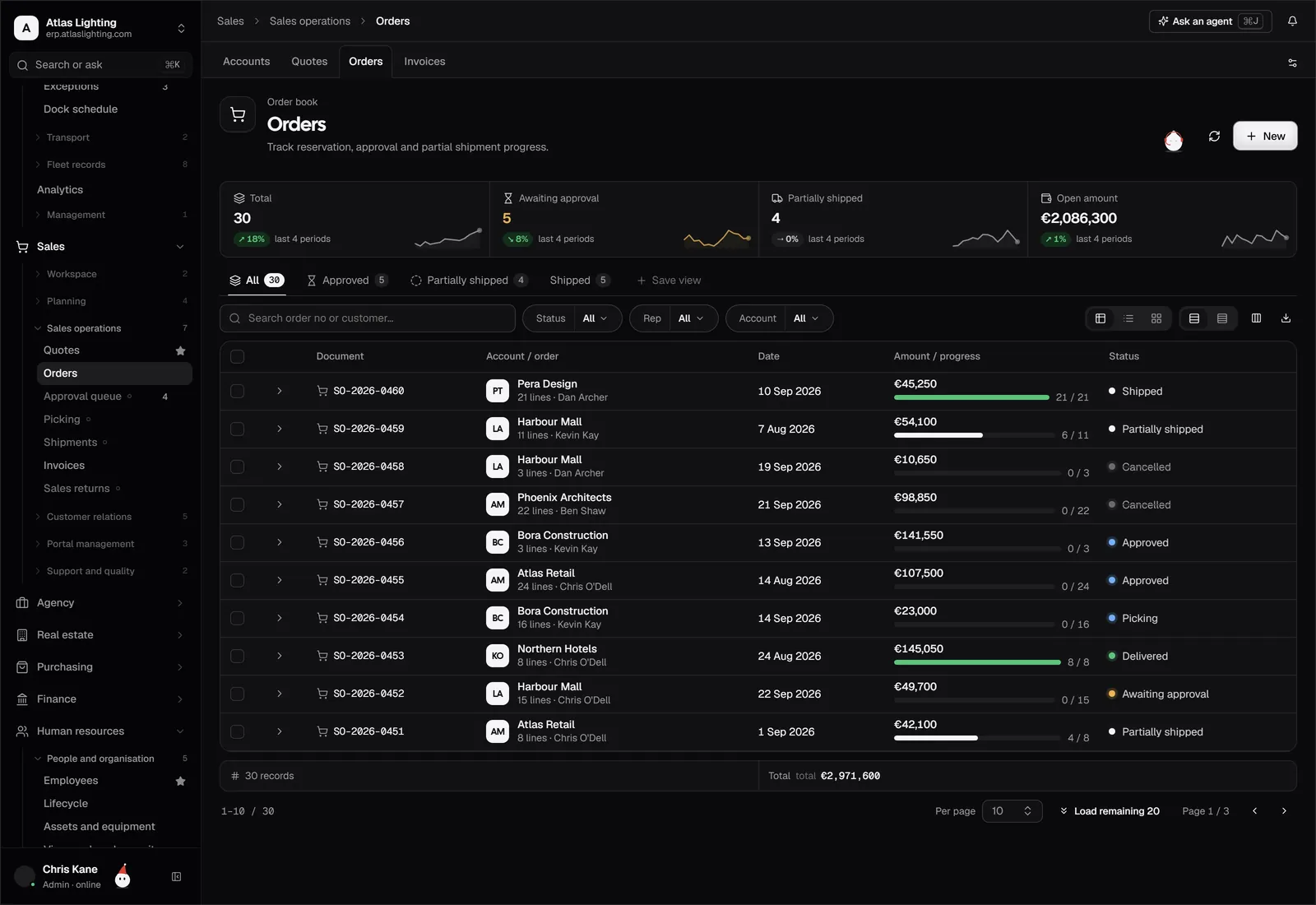This screenshot has width=1316, height=905.
Task: Load remaining 20 records
Action: (x=1109, y=811)
